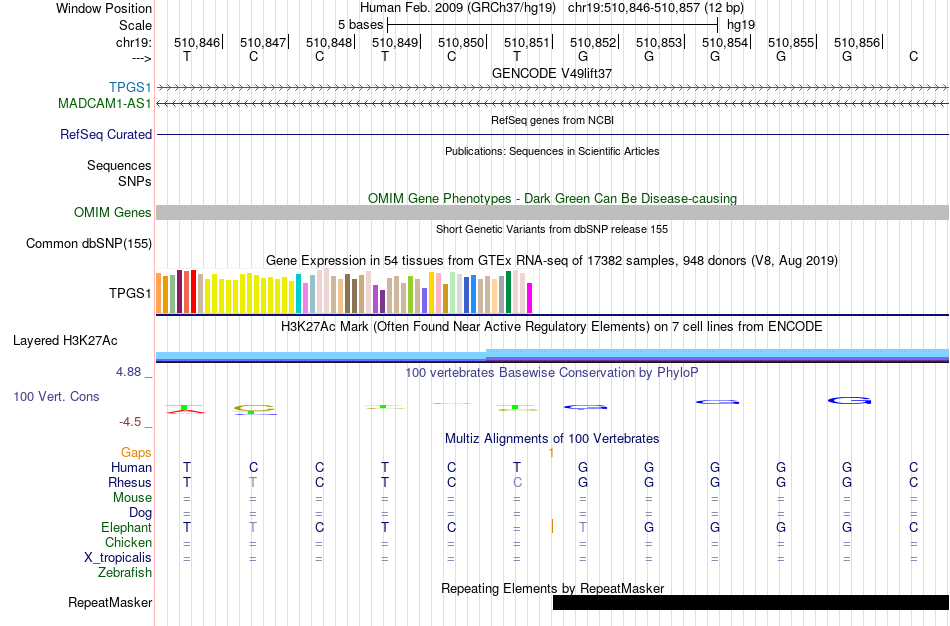
Task: Click the TPGS1 GTEx colored bar chart
Action: tap(344, 291)
